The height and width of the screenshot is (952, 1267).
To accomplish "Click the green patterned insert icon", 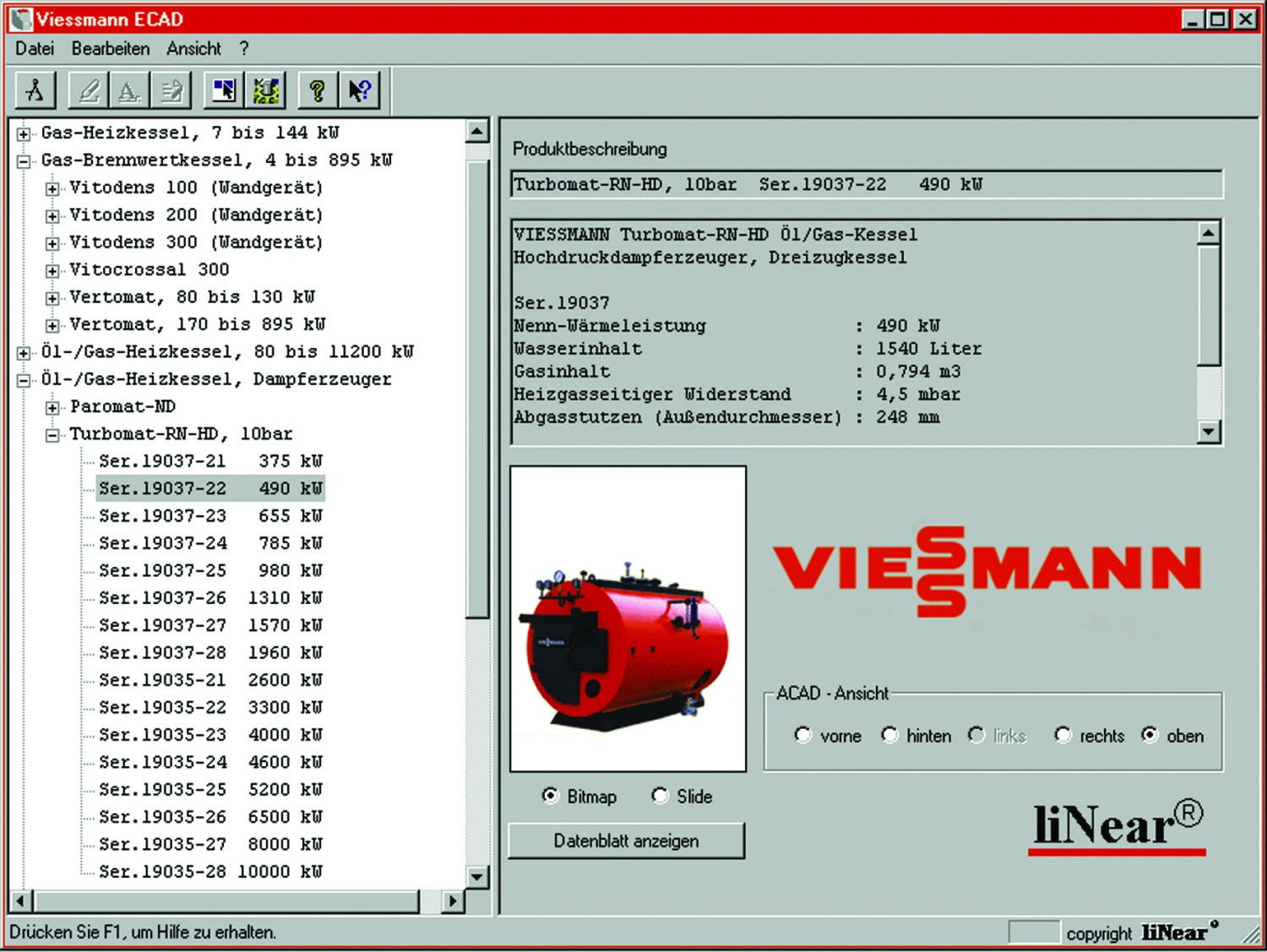I will (265, 90).
